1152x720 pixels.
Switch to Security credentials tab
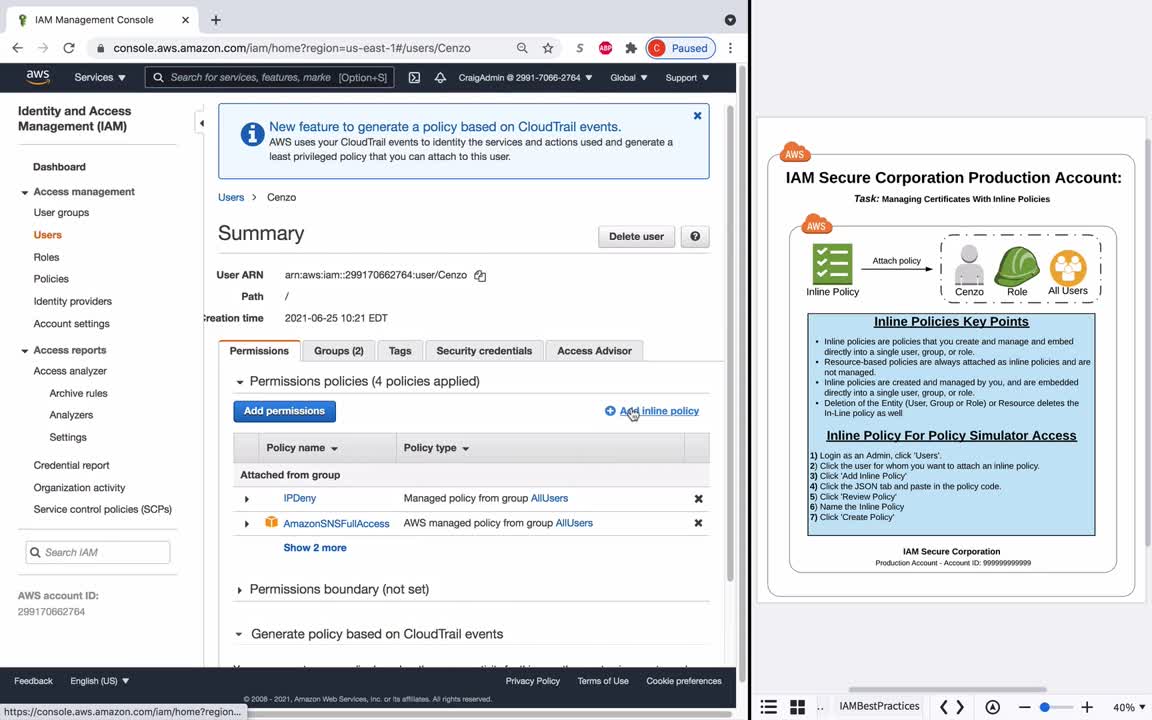tap(484, 350)
